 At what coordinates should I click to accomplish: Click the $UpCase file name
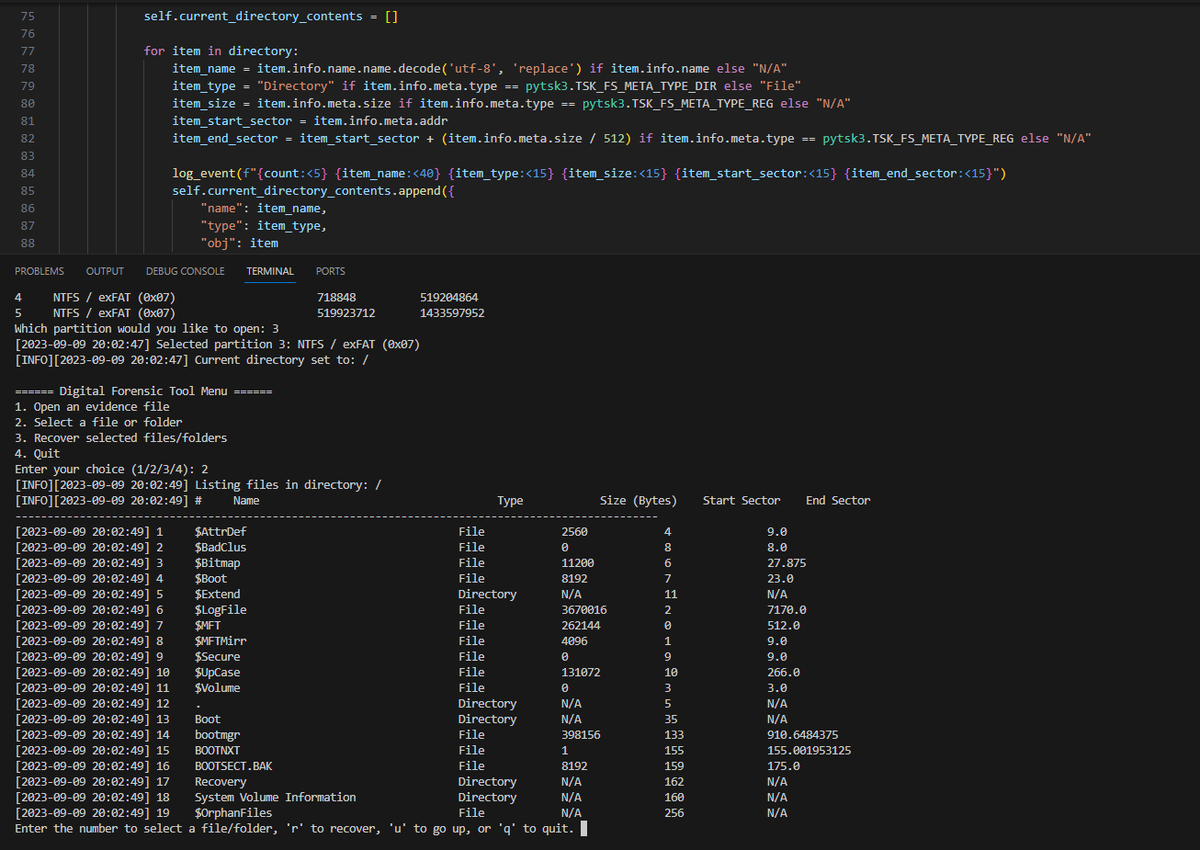217,672
